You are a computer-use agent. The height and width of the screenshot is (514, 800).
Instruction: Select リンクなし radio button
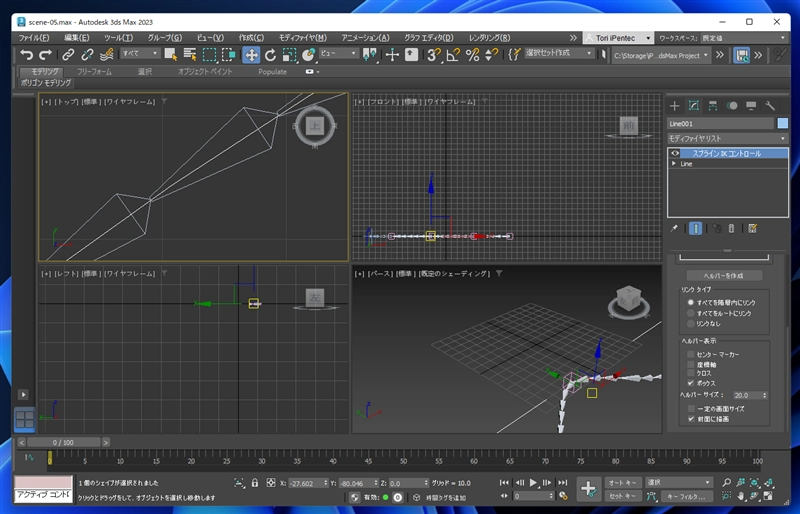[691, 324]
